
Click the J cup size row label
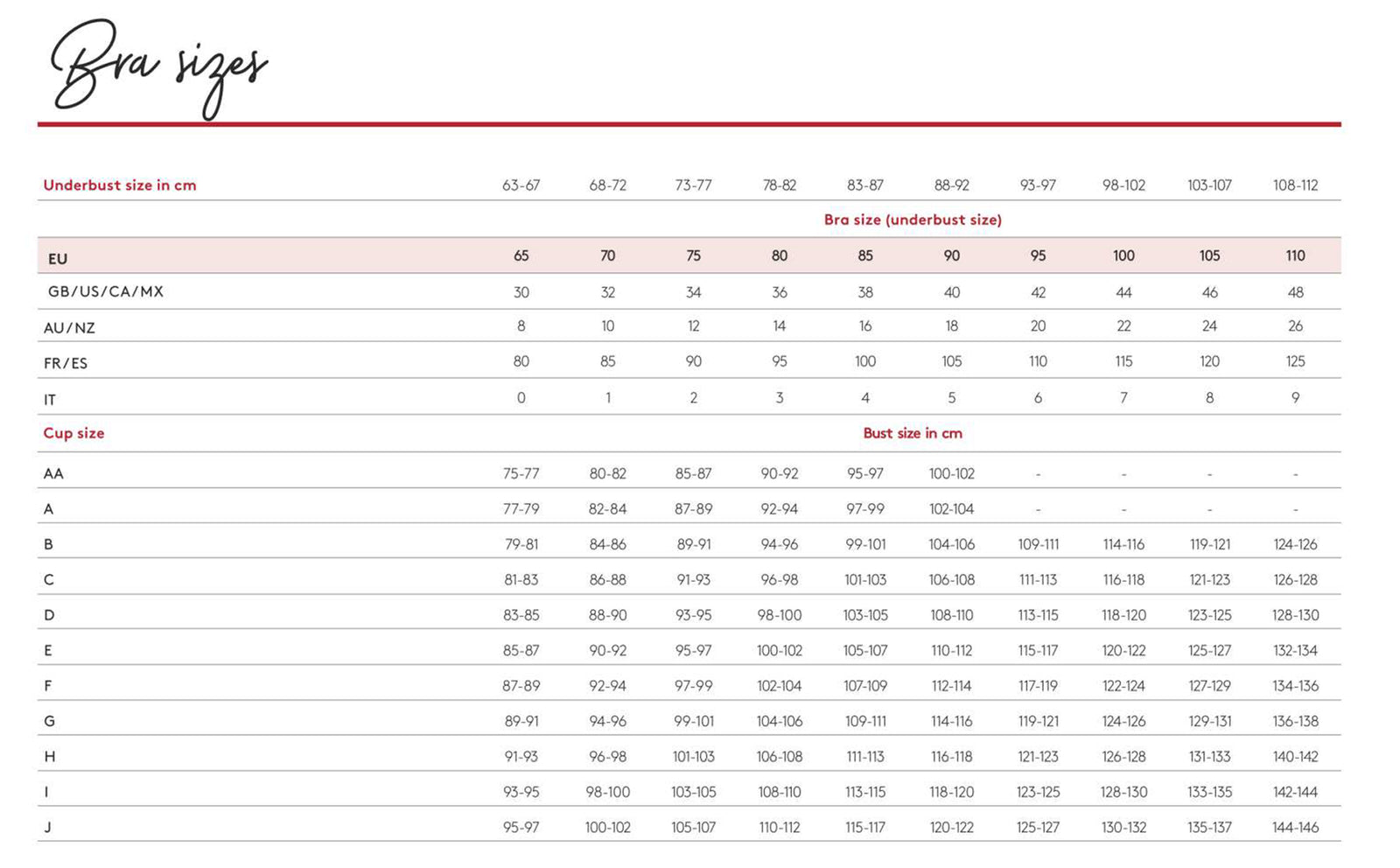click(47, 828)
